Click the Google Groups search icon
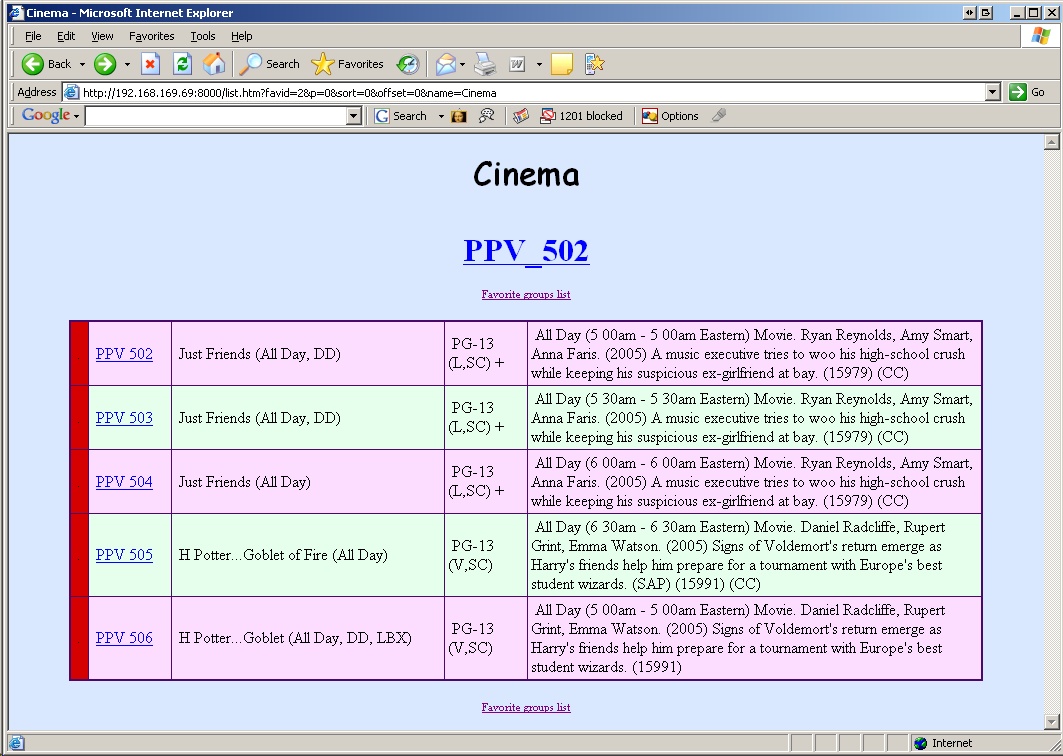The image size is (1063, 756). (x=486, y=117)
